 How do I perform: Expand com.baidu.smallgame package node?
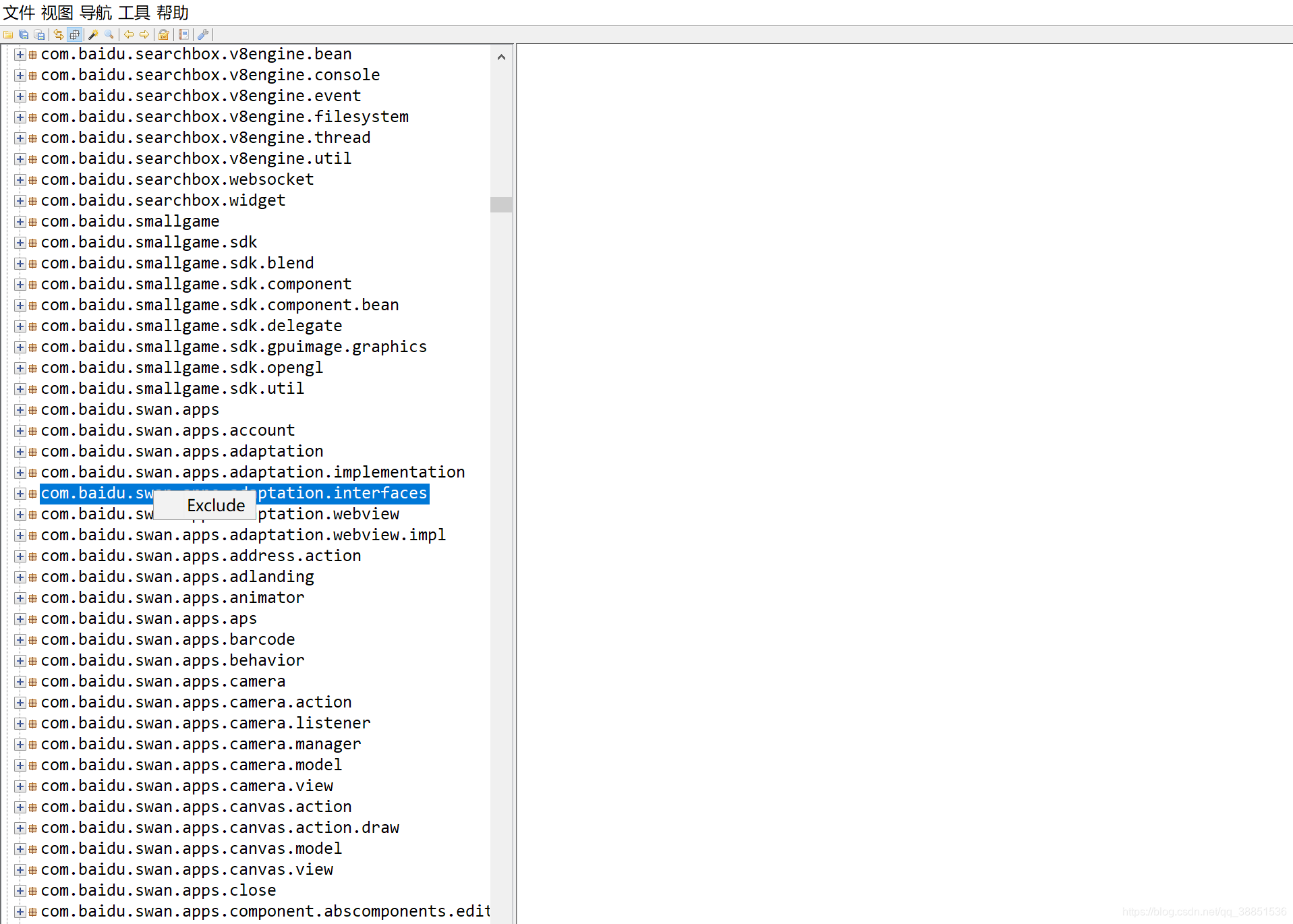point(20,222)
